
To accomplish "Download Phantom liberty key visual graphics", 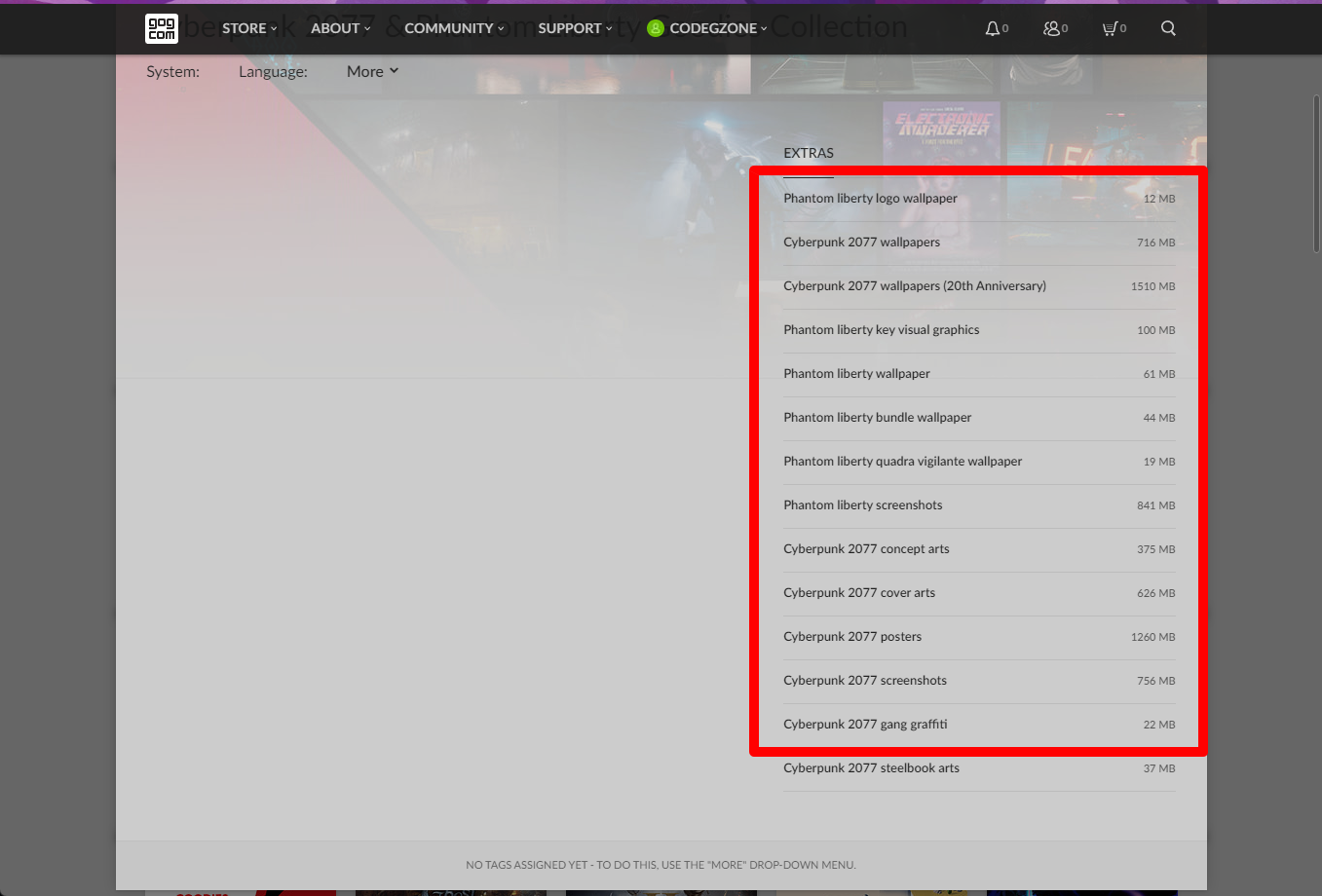I will pos(979,330).
